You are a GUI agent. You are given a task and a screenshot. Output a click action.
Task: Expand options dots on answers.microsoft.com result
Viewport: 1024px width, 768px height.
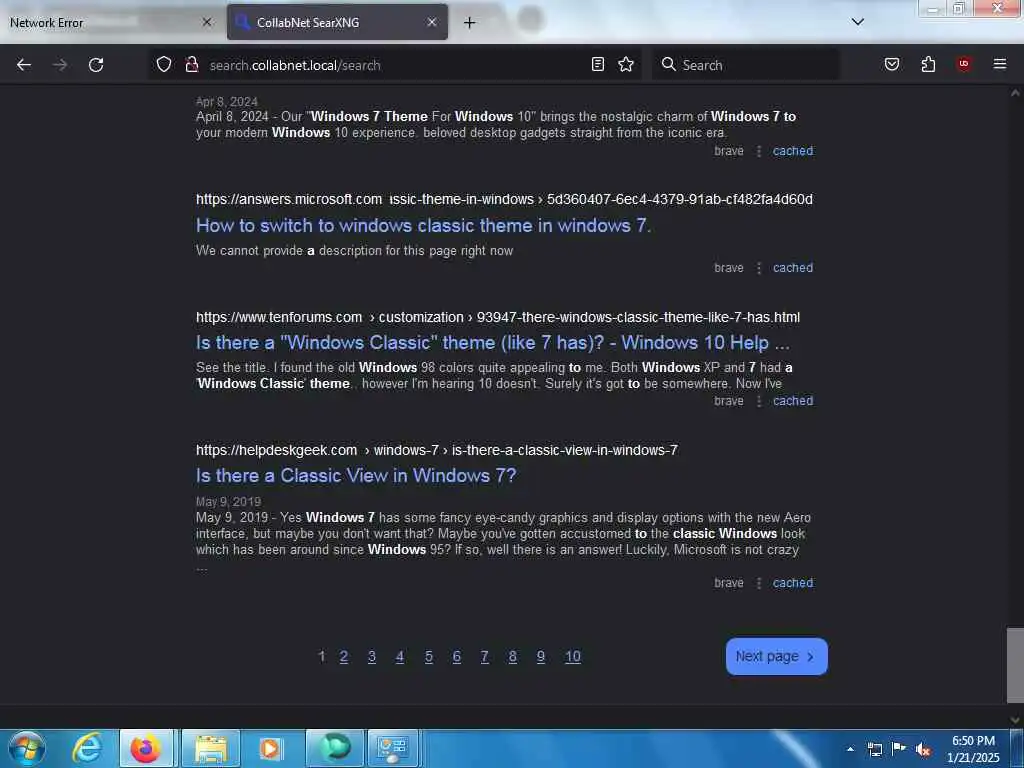[759, 268]
